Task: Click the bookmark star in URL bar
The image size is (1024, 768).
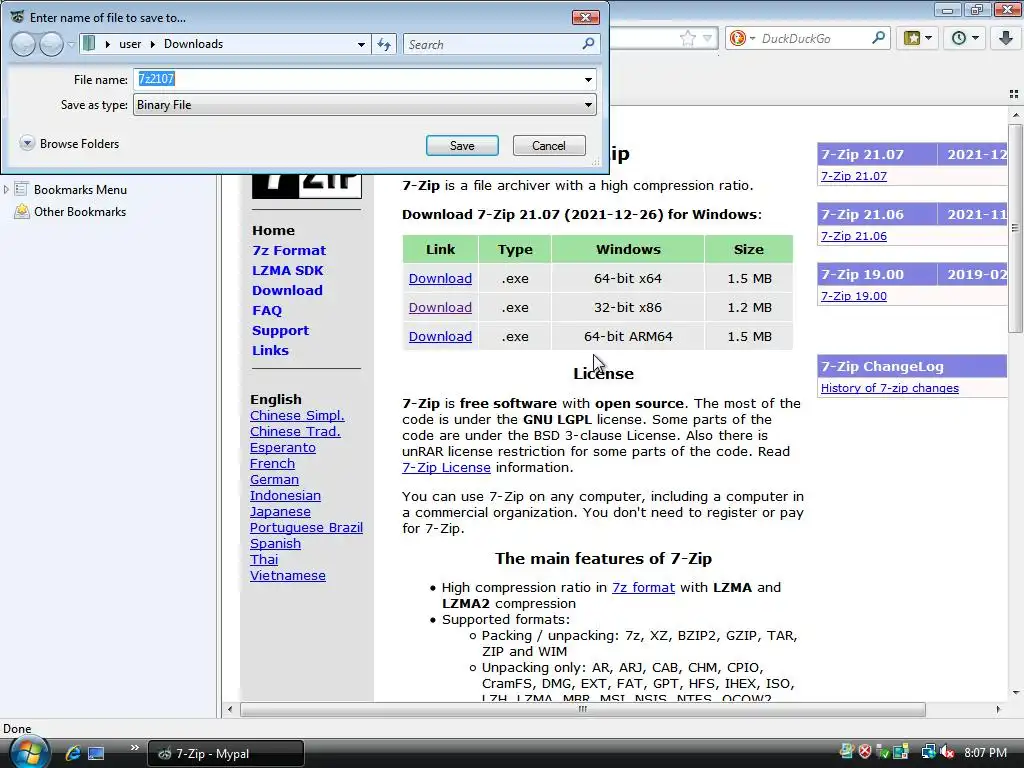Action: point(687,39)
